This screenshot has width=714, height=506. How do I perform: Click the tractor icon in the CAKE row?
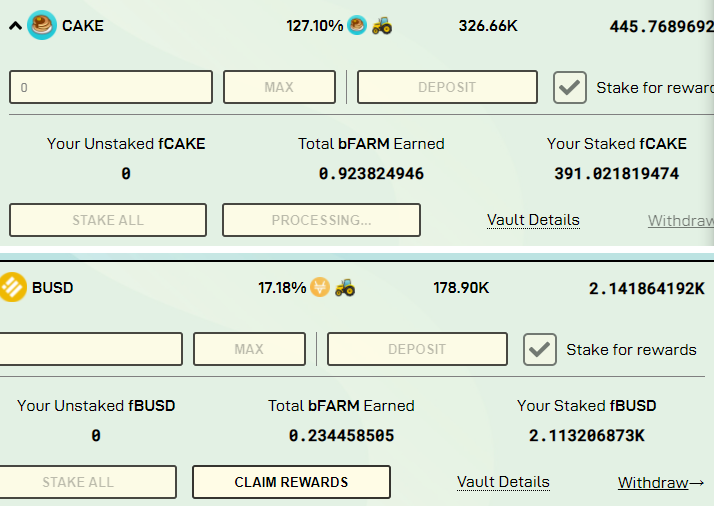[382, 26]
